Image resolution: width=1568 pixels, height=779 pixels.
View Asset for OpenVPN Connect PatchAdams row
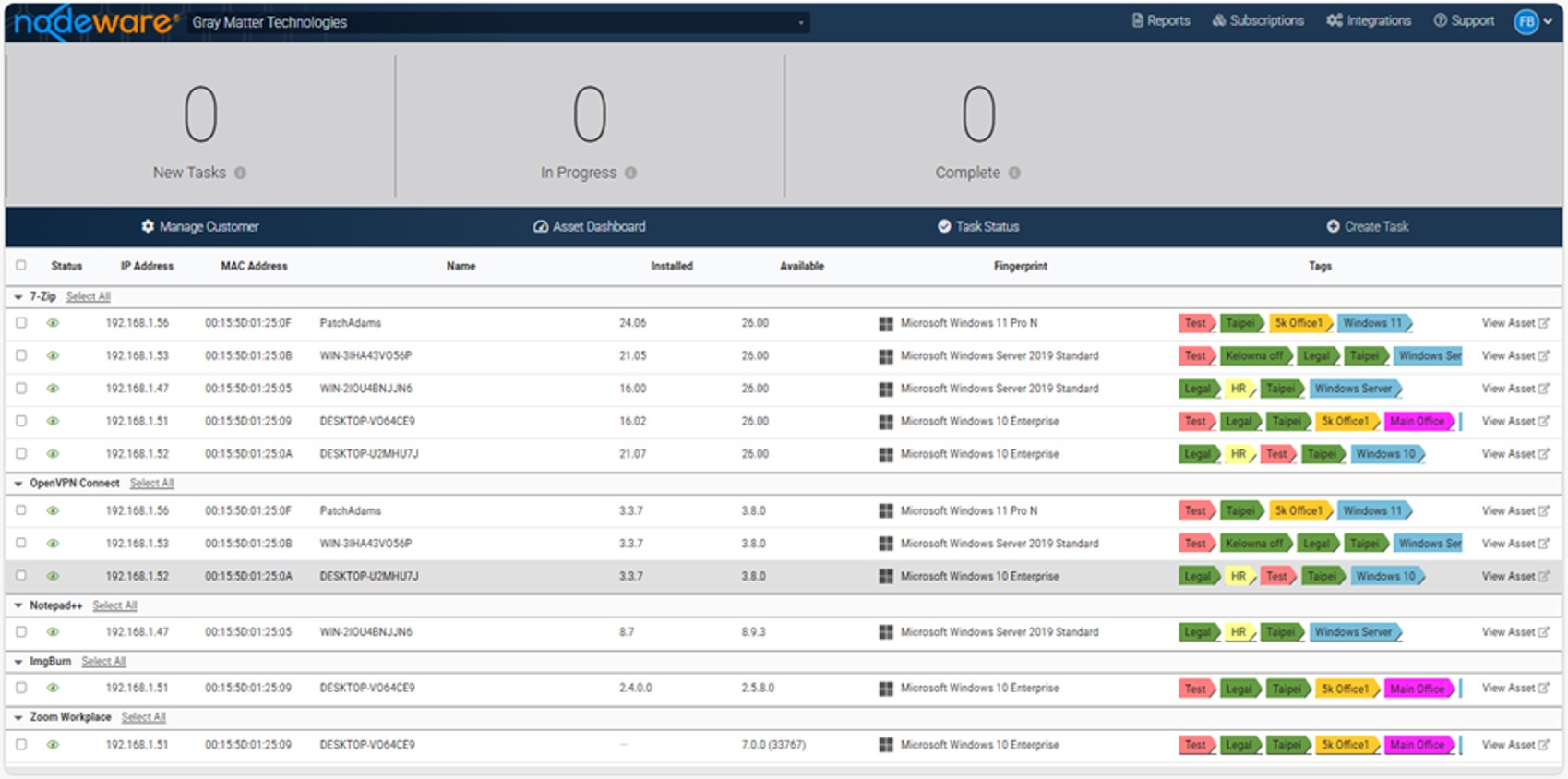pyautogui.click(x=1515, y=510)
